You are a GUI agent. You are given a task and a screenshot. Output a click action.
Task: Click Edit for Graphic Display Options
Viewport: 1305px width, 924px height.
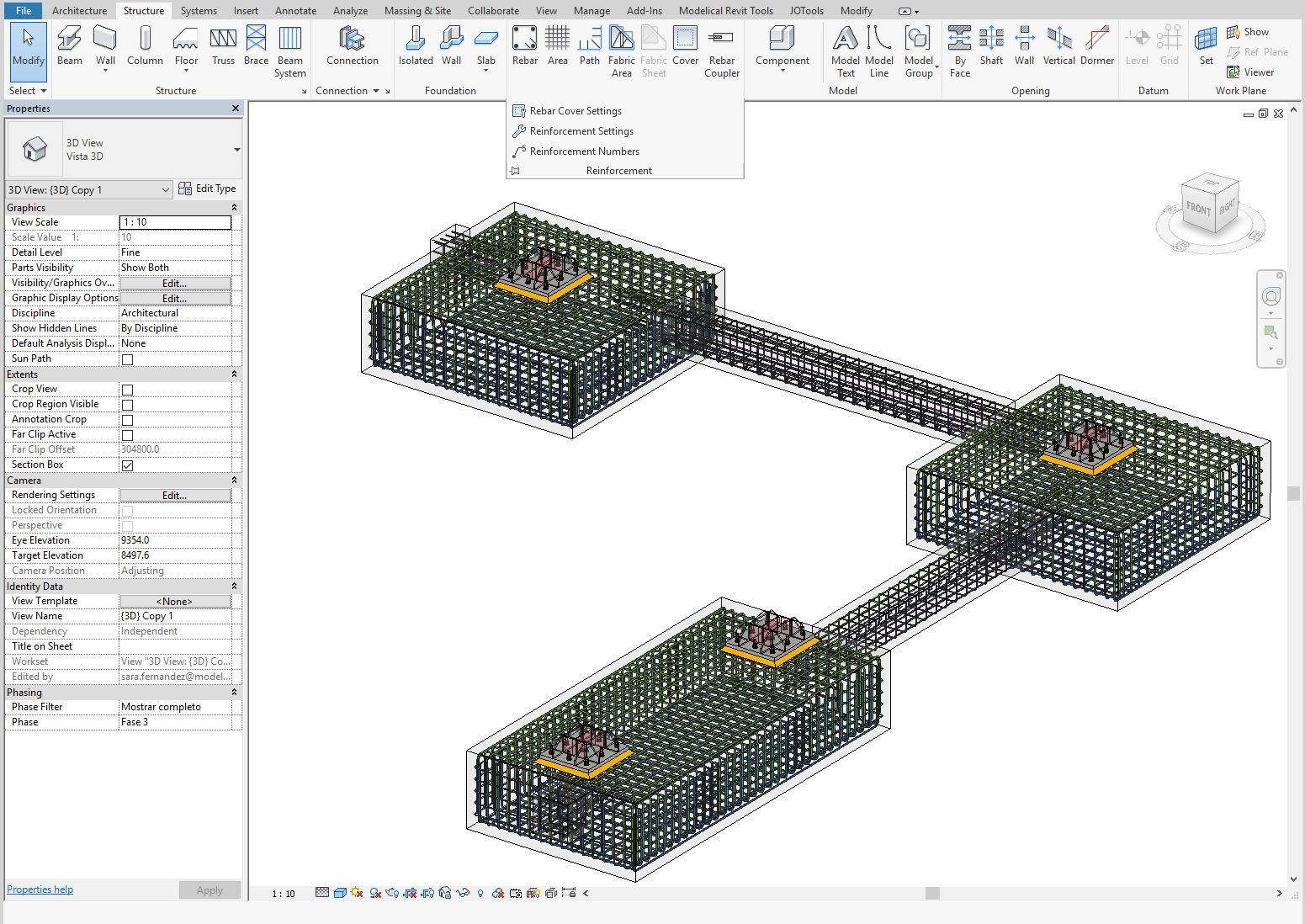click(x=175, y=299)
